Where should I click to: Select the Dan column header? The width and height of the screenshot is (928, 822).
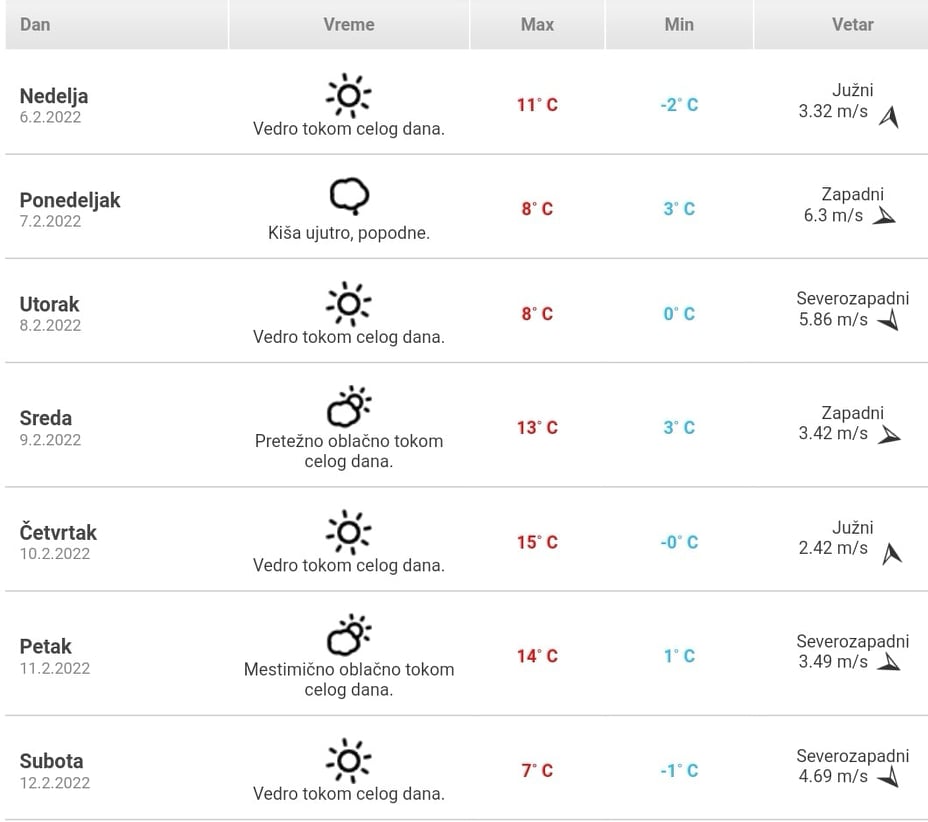[35, 24]
